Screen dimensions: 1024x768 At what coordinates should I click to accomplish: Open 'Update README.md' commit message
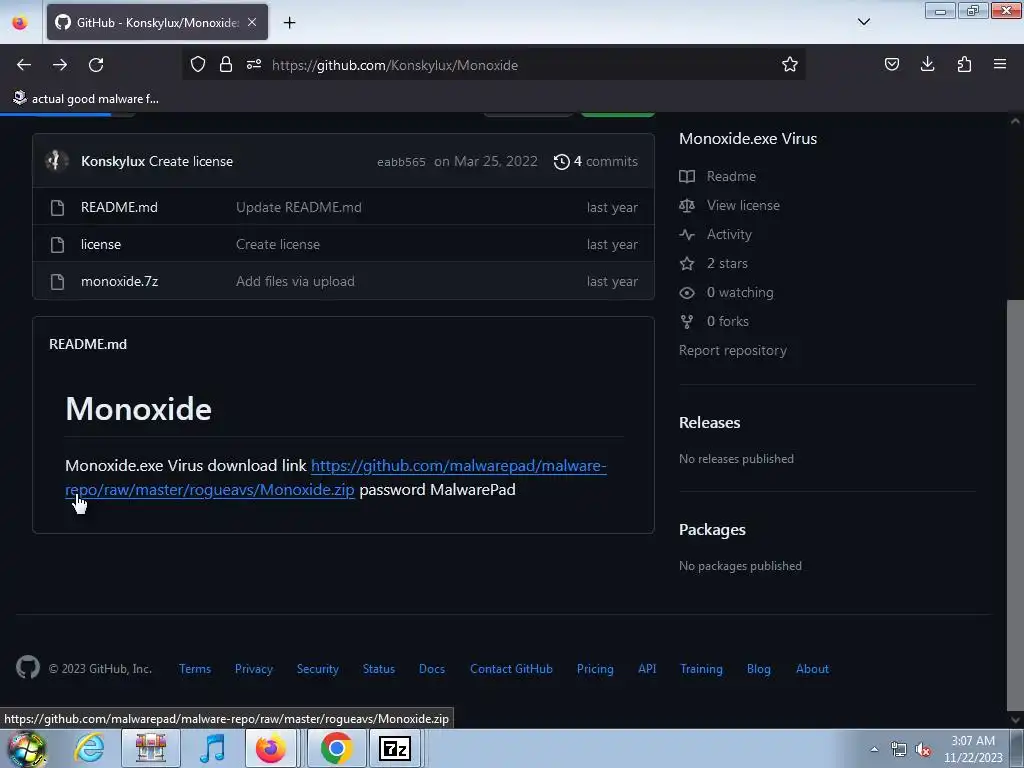tap(298, 207)
